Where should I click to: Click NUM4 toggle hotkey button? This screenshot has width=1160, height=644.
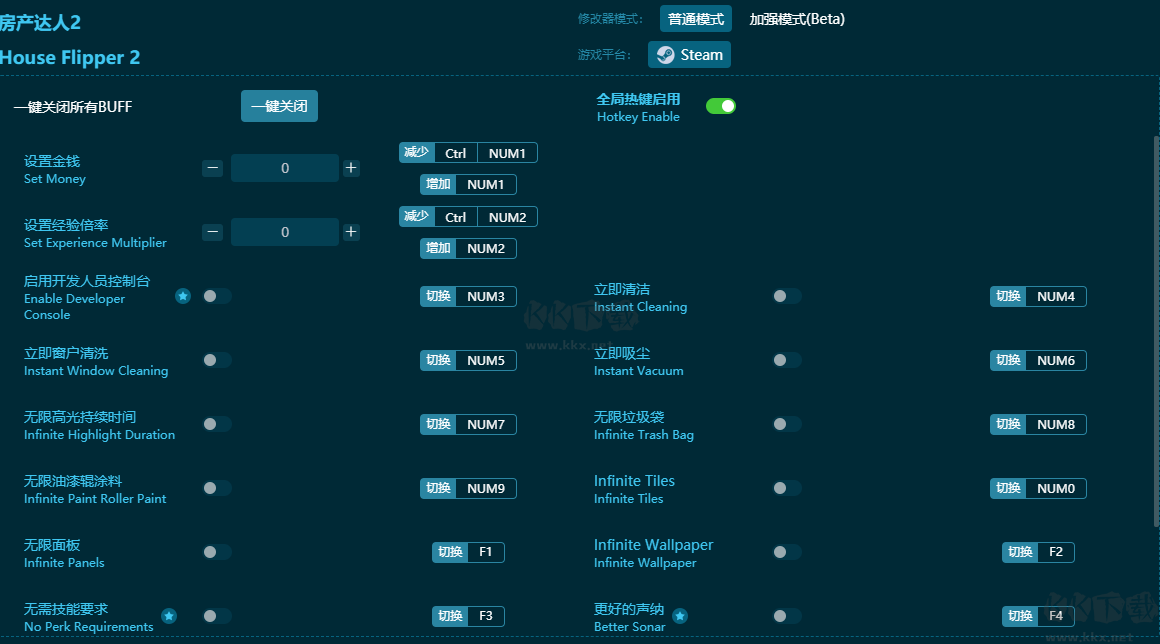tap(1038, 296)
